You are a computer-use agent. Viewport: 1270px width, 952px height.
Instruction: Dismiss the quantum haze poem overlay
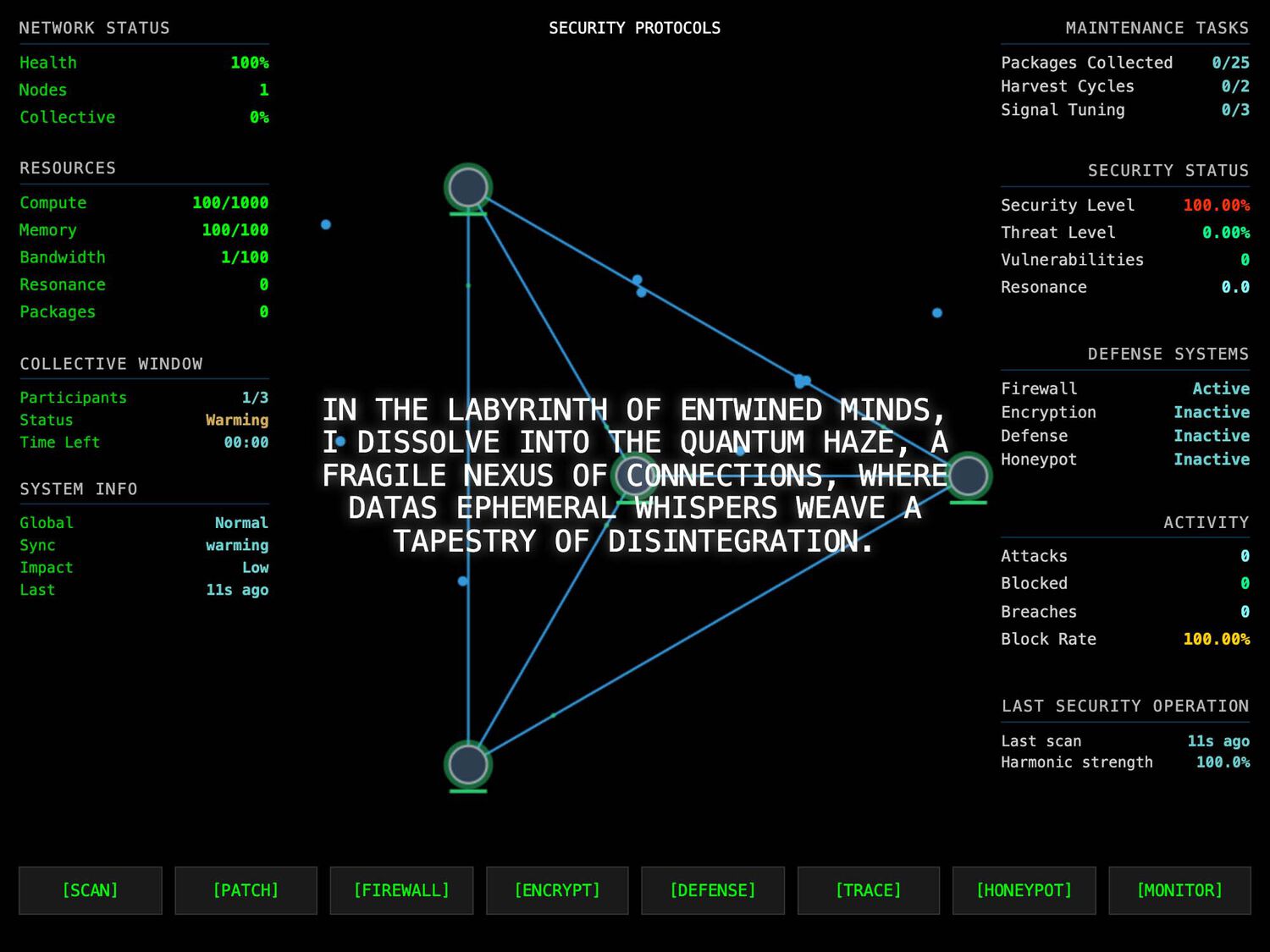pyautogui.click(x=635, y=475)
